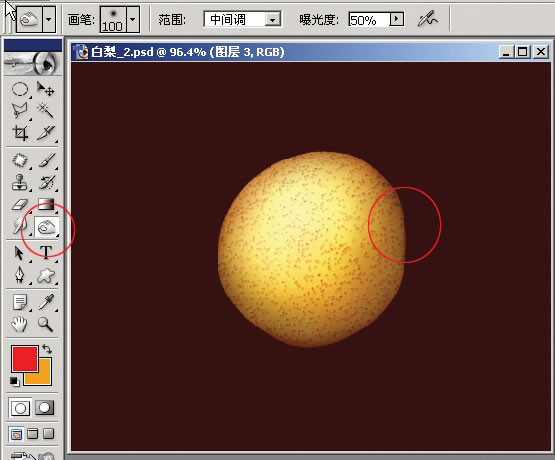Screen dimensions: 555x460
Task: Click the 曝光度 exposure value field
Action: click(x=369, y=19)
